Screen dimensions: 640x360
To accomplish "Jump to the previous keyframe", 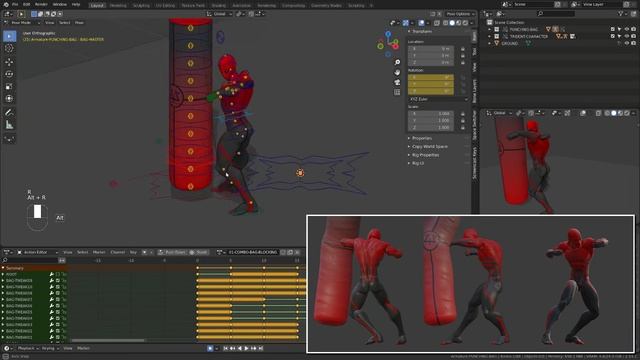I will tap(232, 348).
